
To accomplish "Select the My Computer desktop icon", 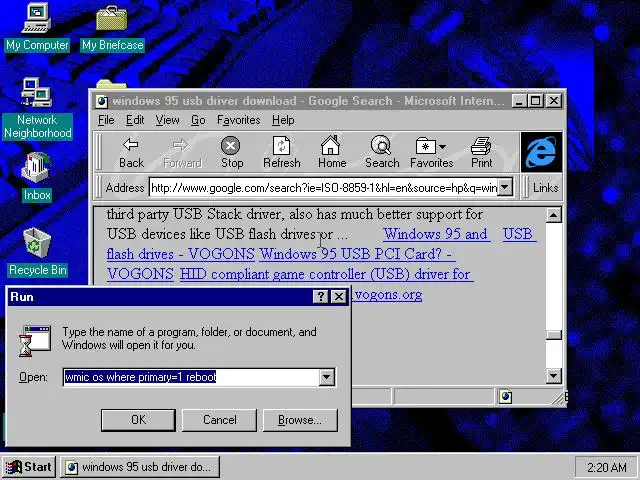I will pos(37,28).
